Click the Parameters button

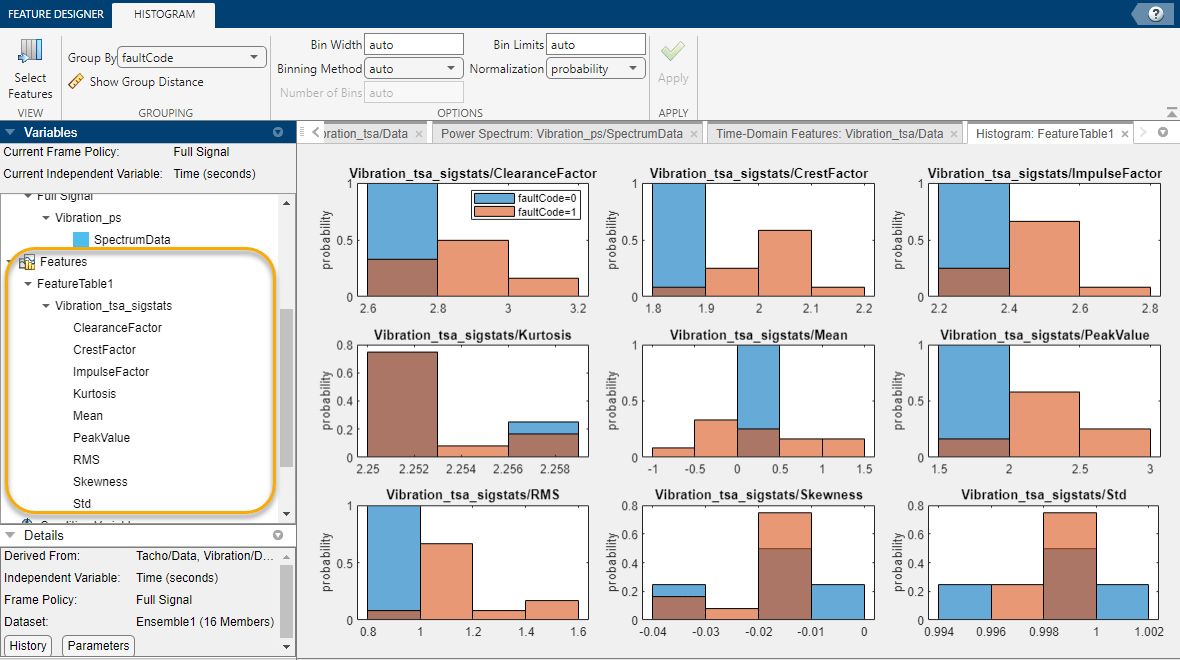98,646
